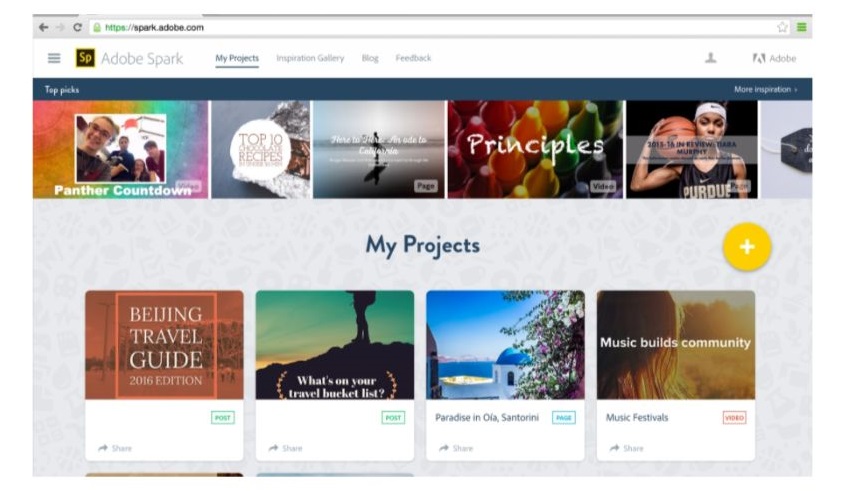Open the Feedback link
This screenshot has width=849, height=491.
(x=413, y=58)
